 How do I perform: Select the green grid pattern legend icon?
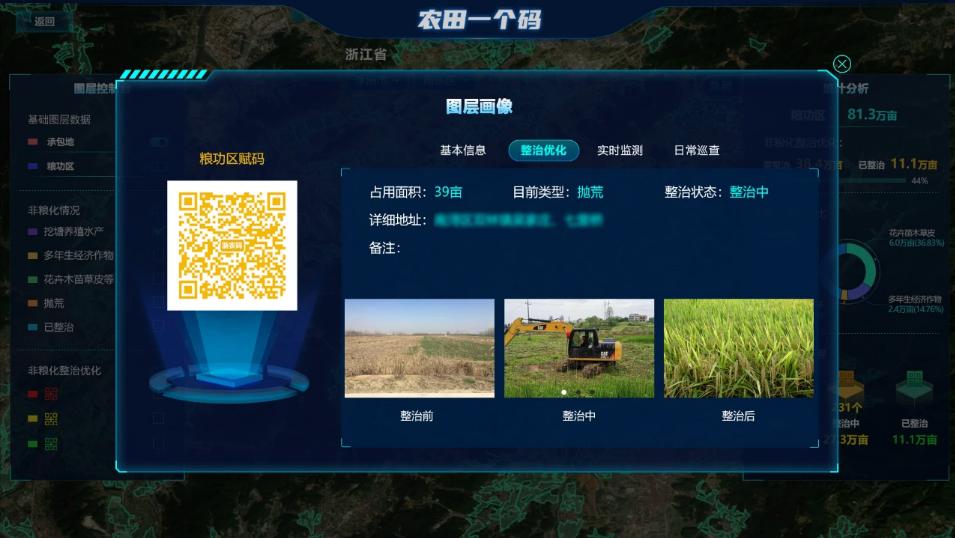coord(51,443)
